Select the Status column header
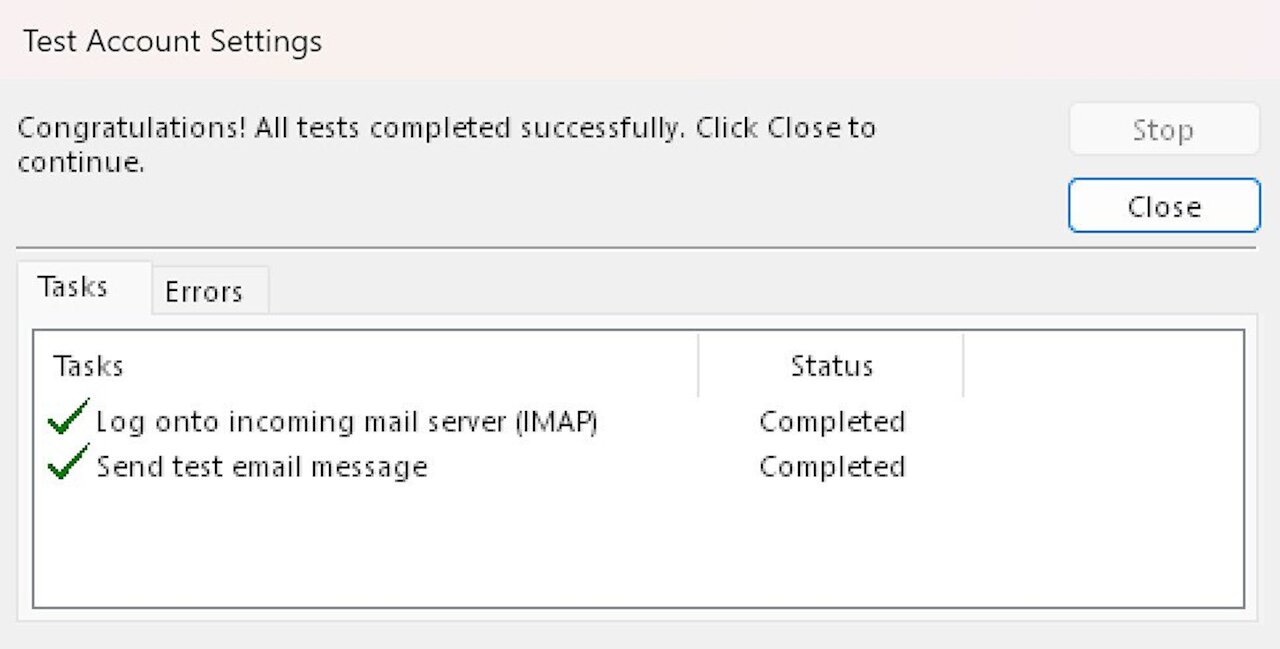Screen dimensions: 1280x649 point(831,366)
